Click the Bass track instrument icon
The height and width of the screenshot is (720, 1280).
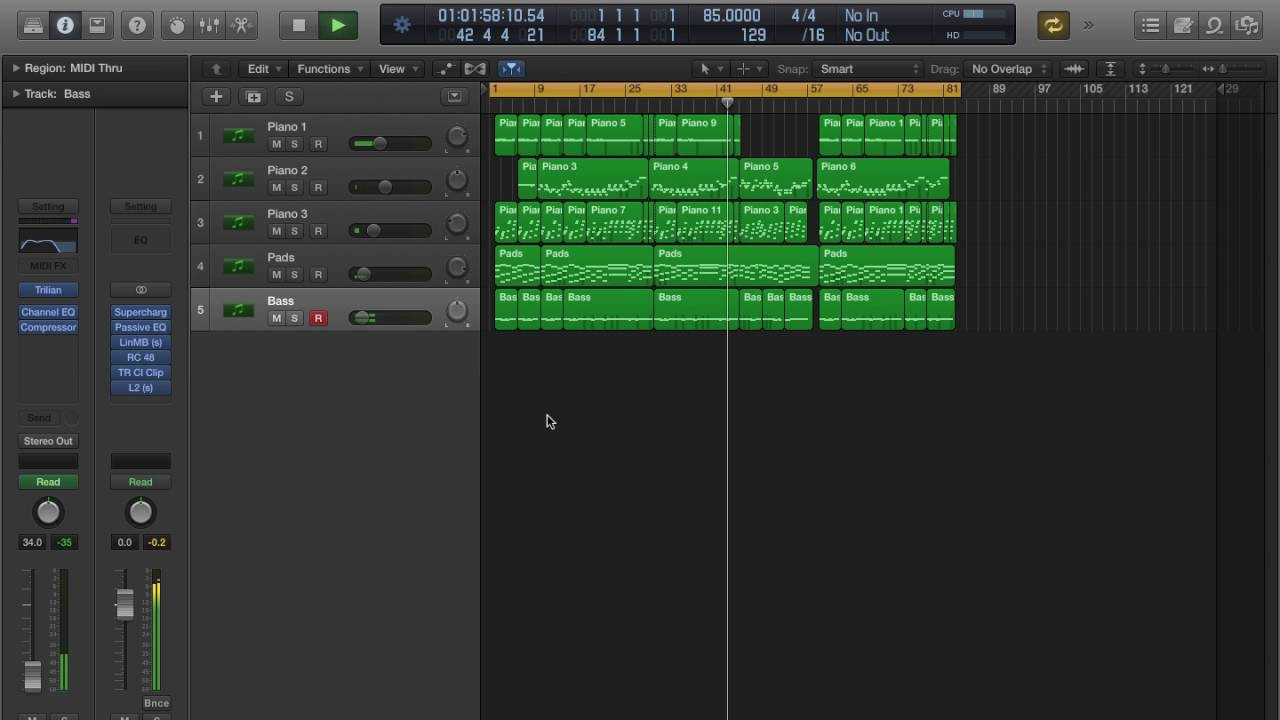[x=238, y=310]
